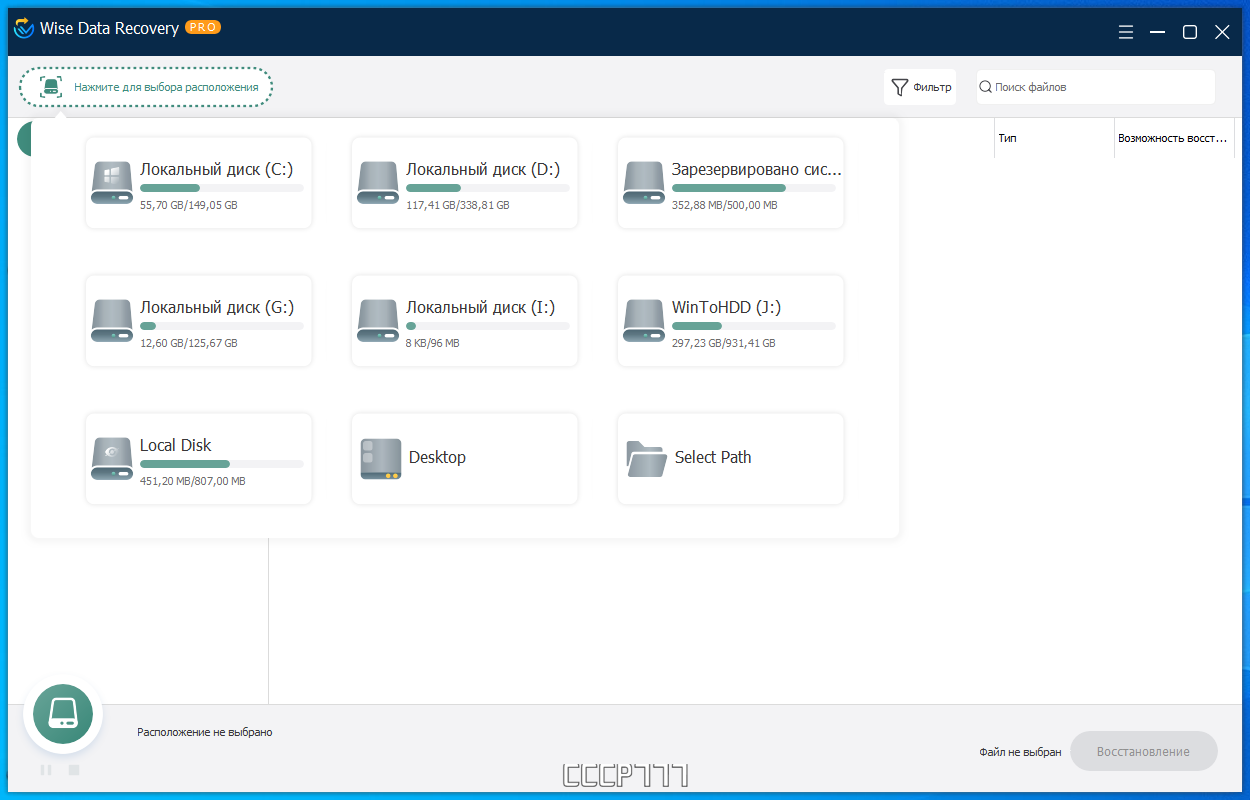
Task: Select the 'Локальный диск (I:)' label
Action: click(480, 307)
